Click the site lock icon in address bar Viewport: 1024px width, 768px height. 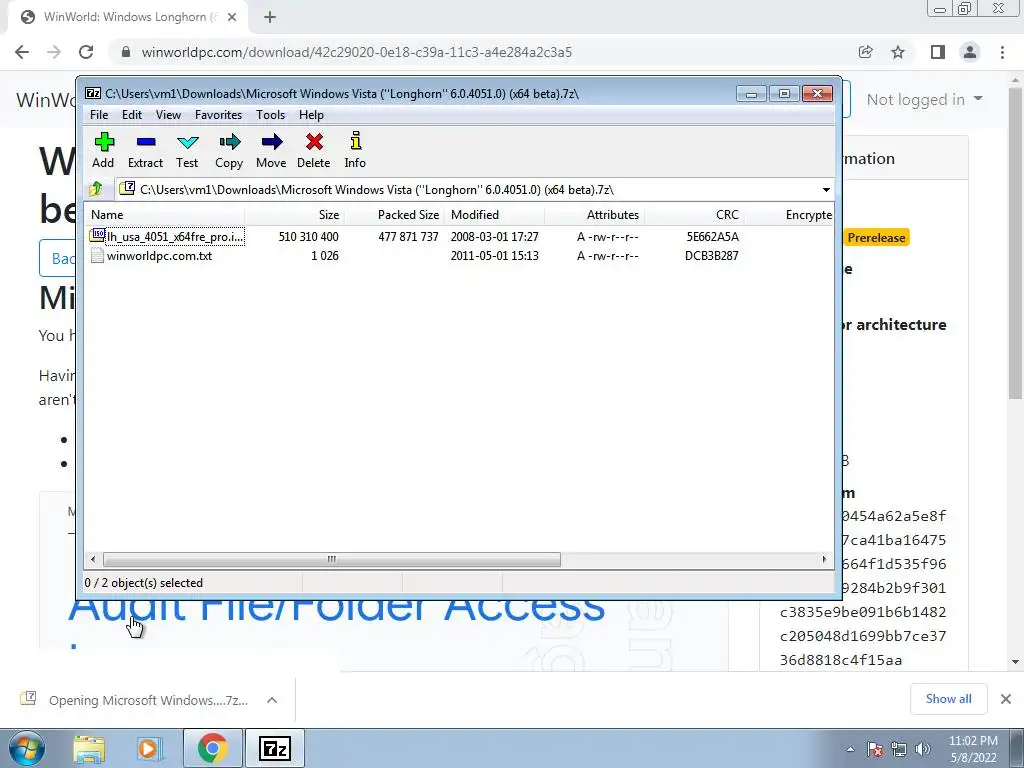[x=126, y=52]
